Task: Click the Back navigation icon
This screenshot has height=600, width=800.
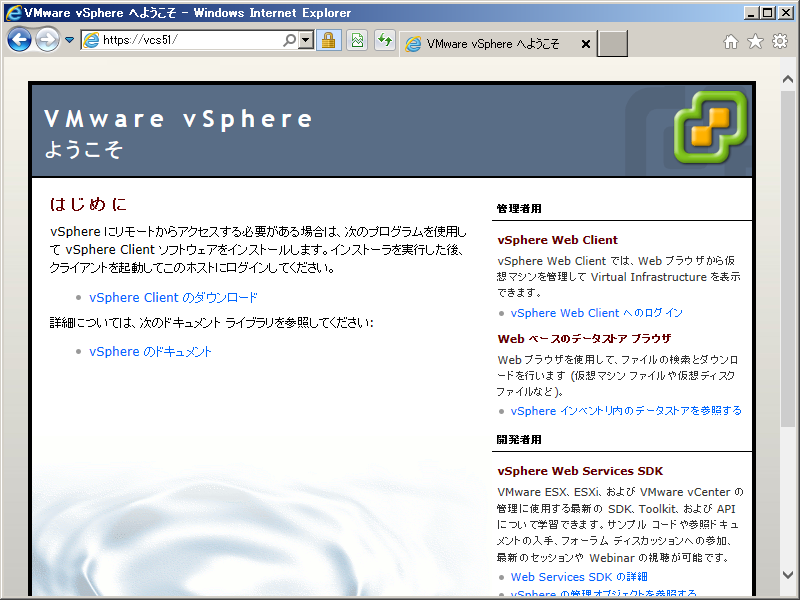Action: (20, 40)
